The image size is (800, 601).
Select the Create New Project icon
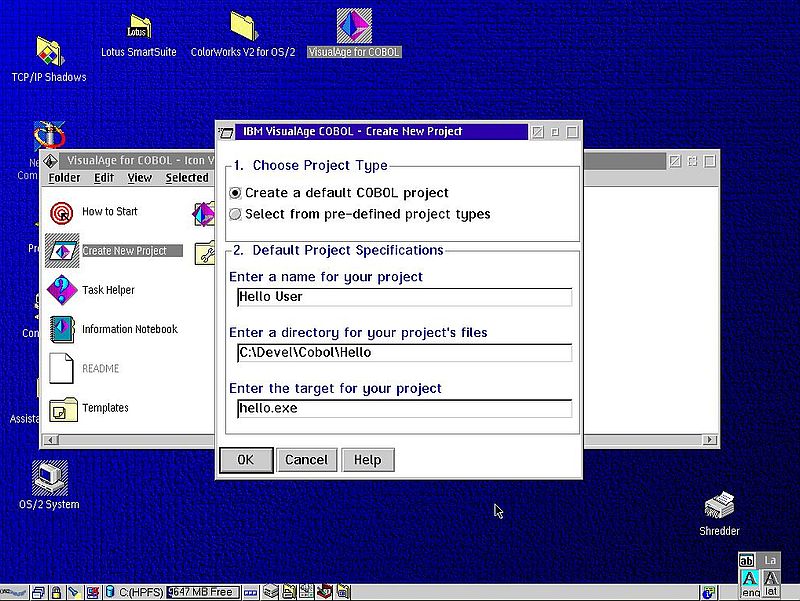[x=62, y=251]
